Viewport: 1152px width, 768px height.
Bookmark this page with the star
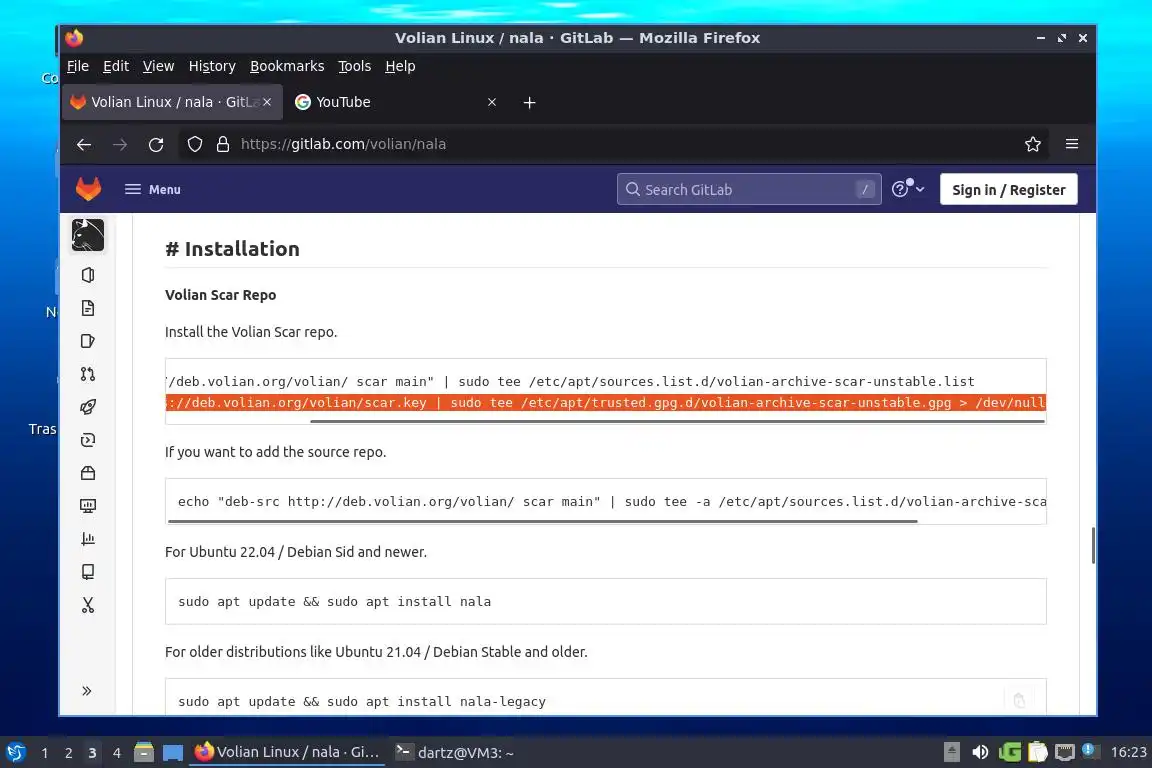(1032, 144)
